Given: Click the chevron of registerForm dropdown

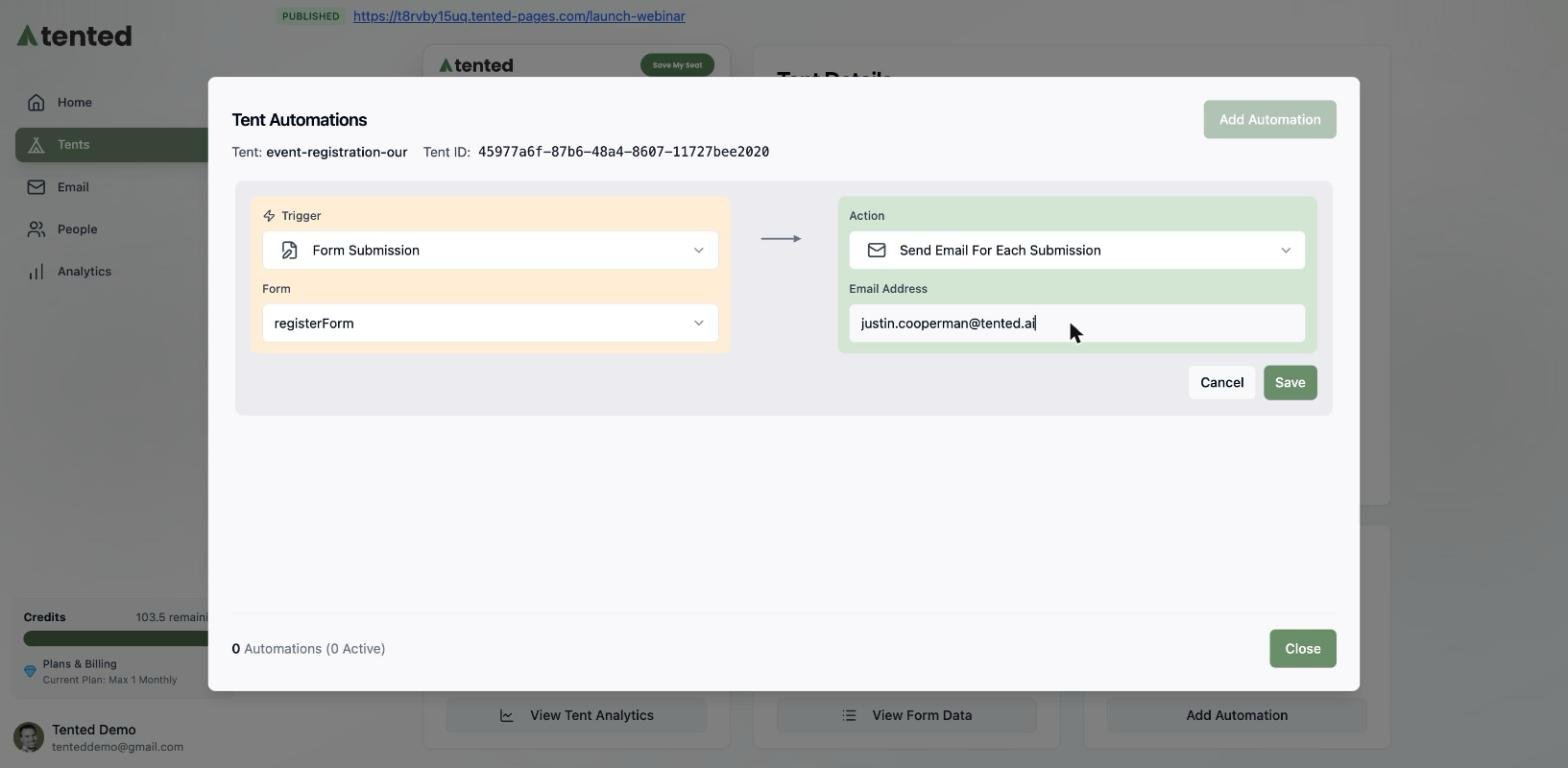Looking at the screenshot, I should (699, 323).
